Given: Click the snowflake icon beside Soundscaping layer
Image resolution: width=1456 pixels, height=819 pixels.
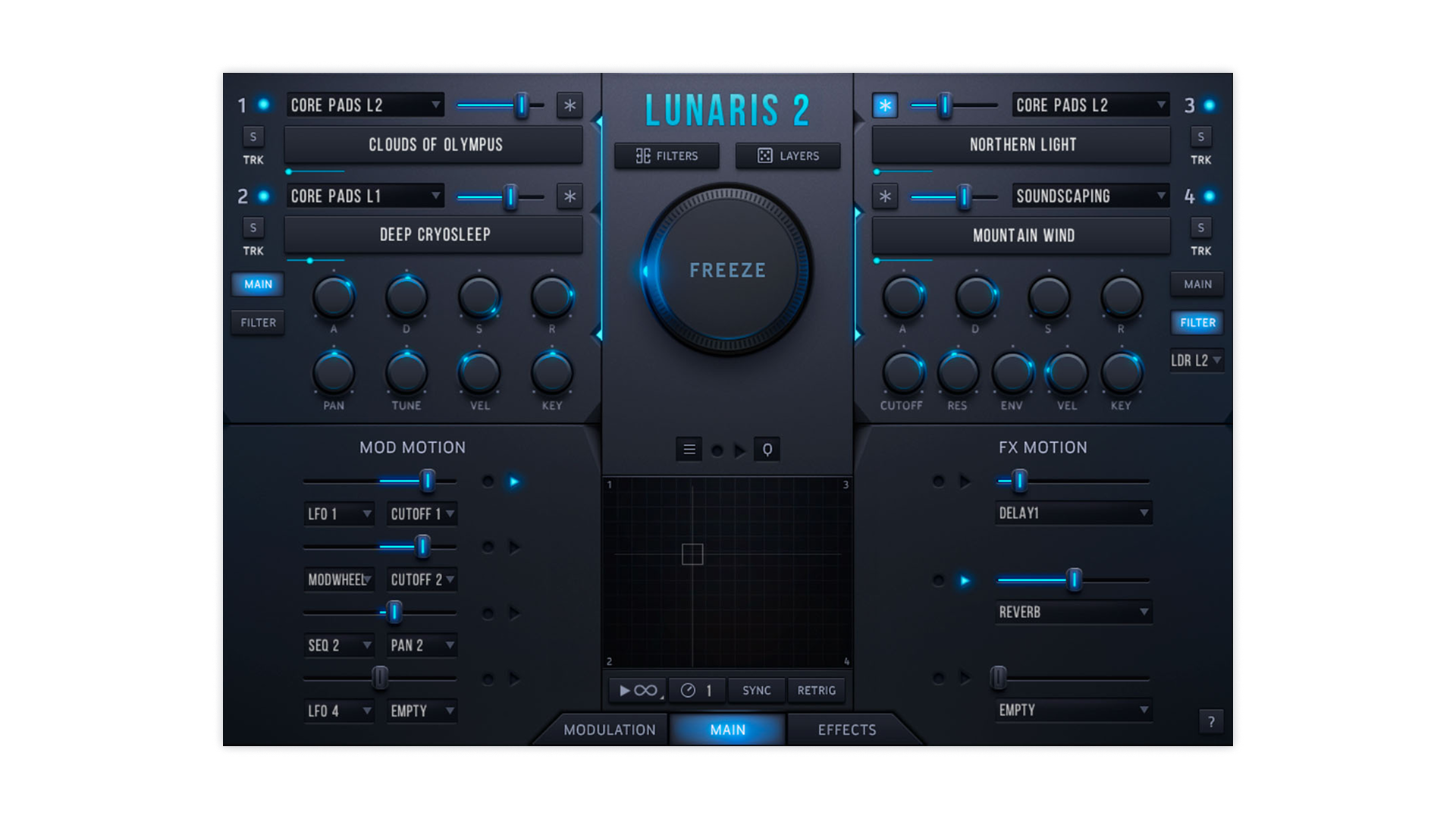Looking at the screenshot, I should click(885, 196).
